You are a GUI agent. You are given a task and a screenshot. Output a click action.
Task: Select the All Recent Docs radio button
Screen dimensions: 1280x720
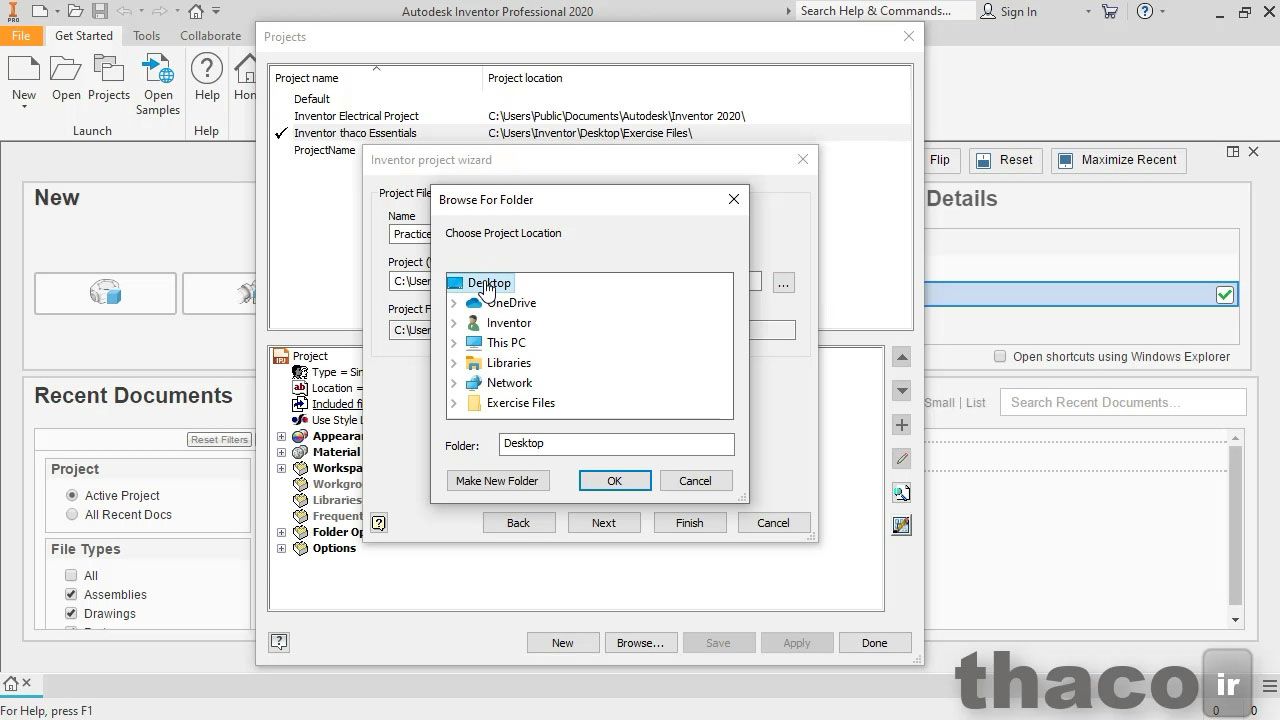pos(72,514)
